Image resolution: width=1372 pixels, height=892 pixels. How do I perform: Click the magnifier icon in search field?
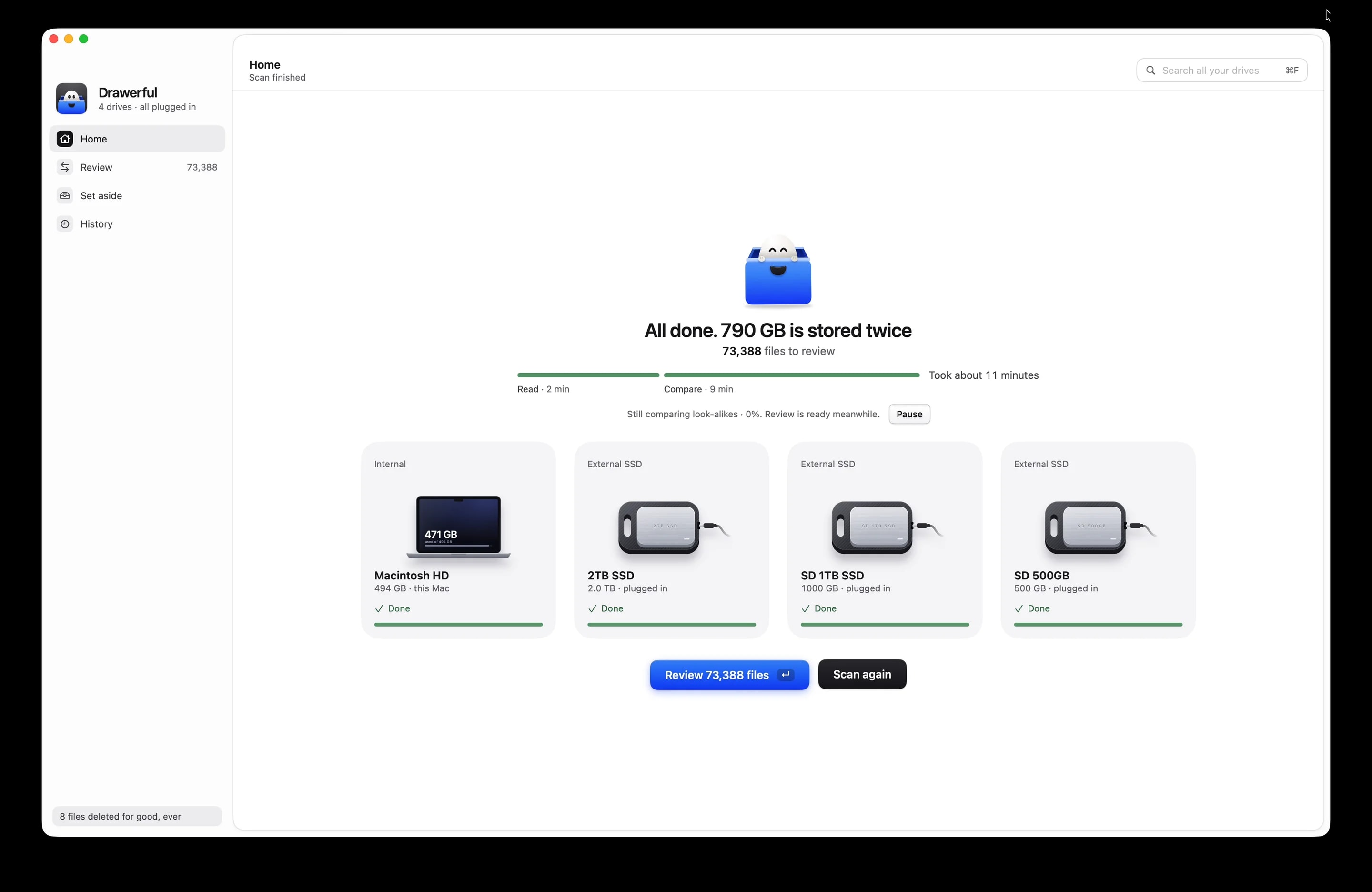1150,71
